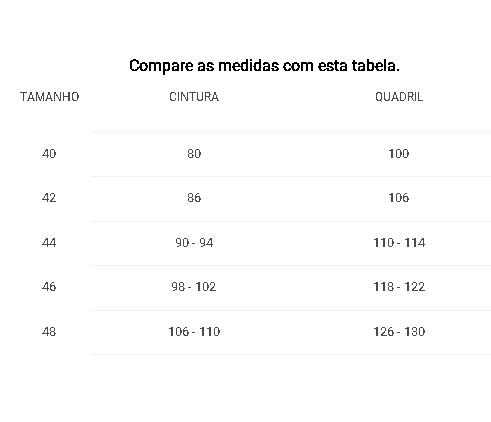Image resolution: width=491 pixels, height=422 pixels.
Task: Select size 48 in the table
Action: pyautogui.click(x=49, y=332)
